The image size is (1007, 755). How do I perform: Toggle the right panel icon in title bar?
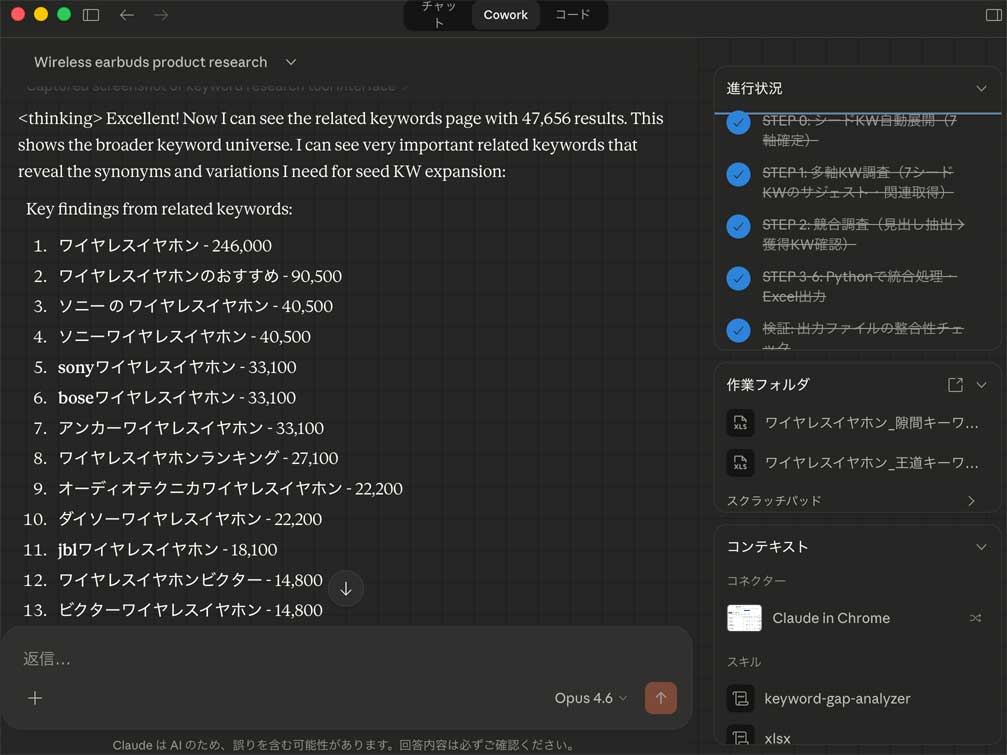click(x=993, y=15)
